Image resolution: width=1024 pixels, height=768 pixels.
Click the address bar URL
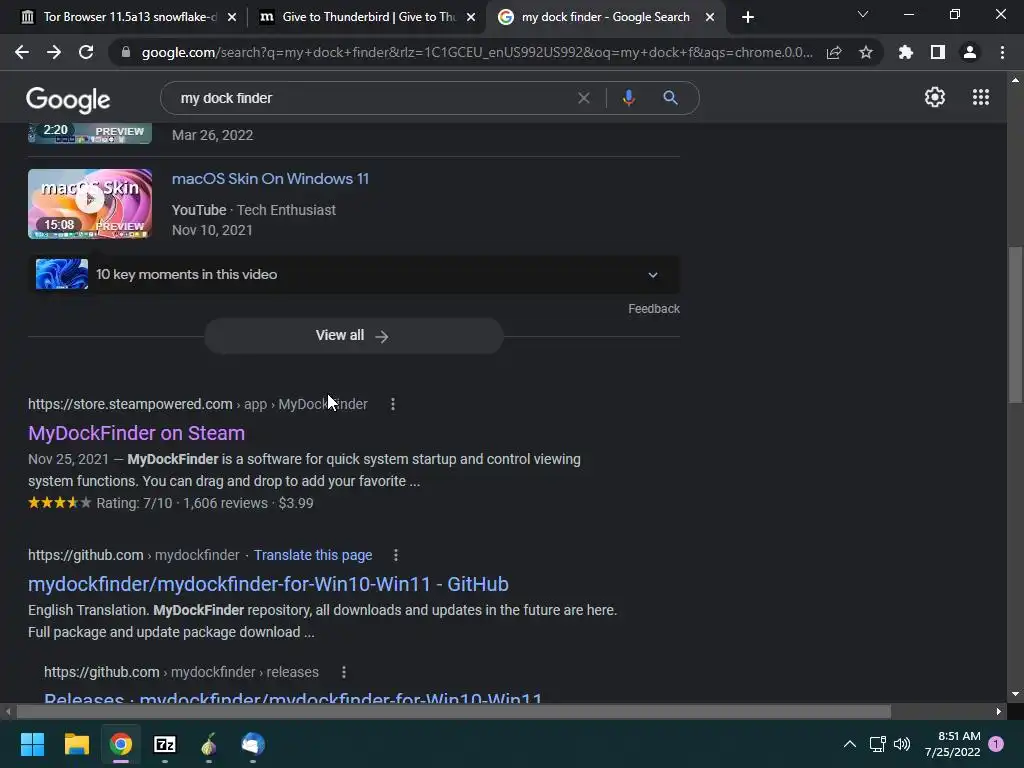[x=477, y=52]
